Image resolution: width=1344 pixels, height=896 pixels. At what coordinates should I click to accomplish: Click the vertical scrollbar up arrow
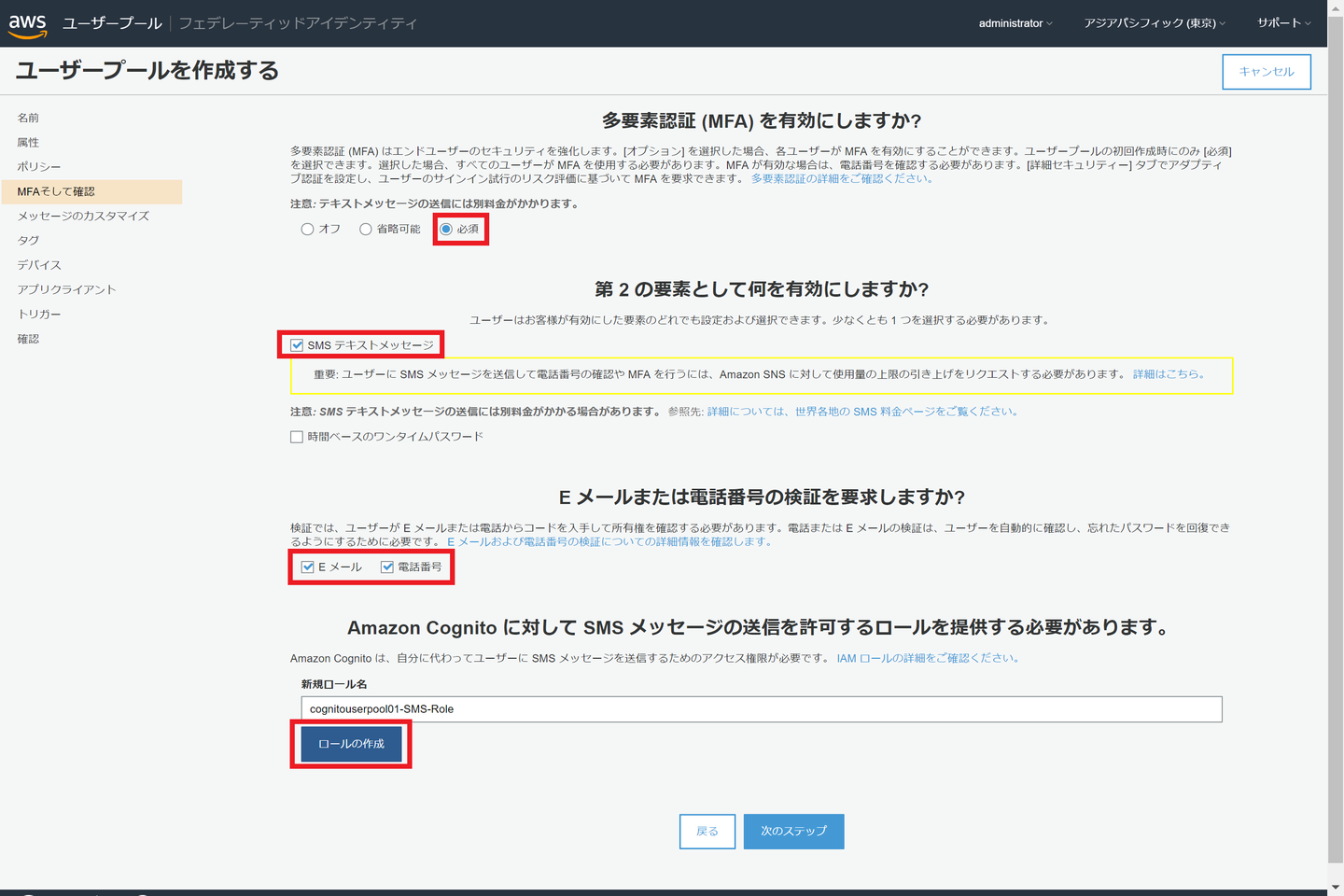point(1336,7)
